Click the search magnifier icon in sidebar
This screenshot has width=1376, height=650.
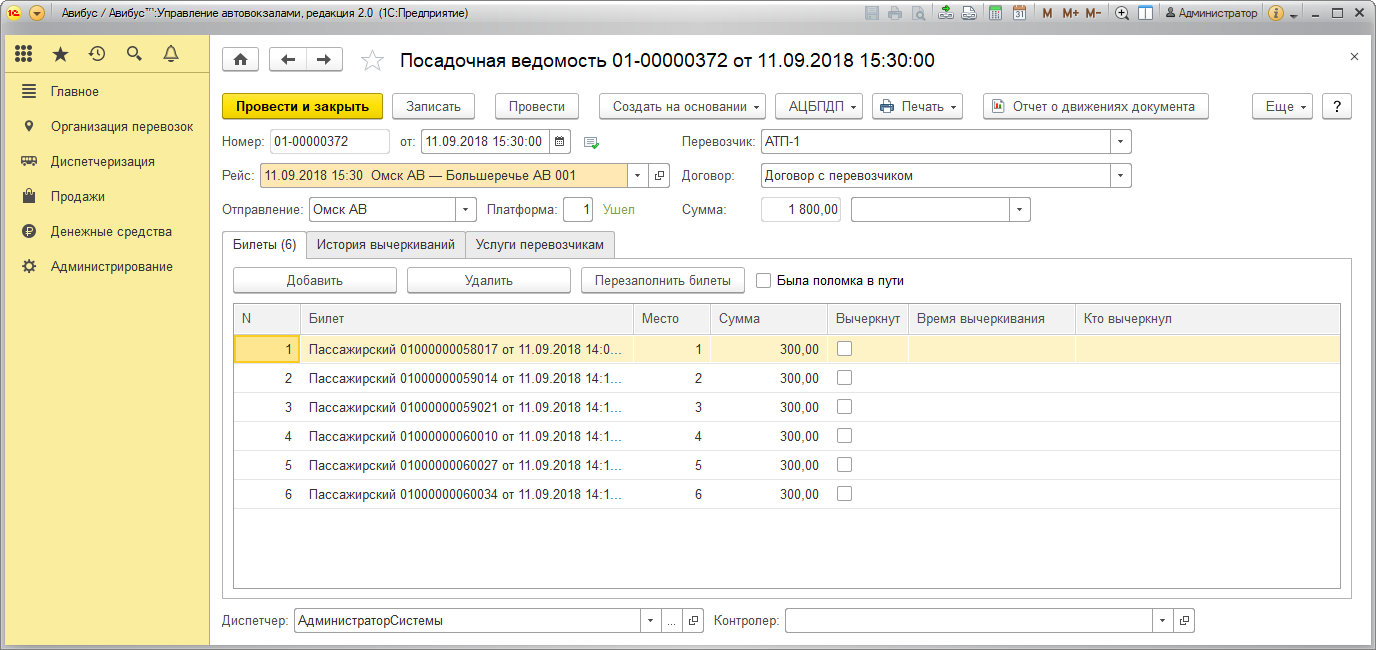(134, 54)
